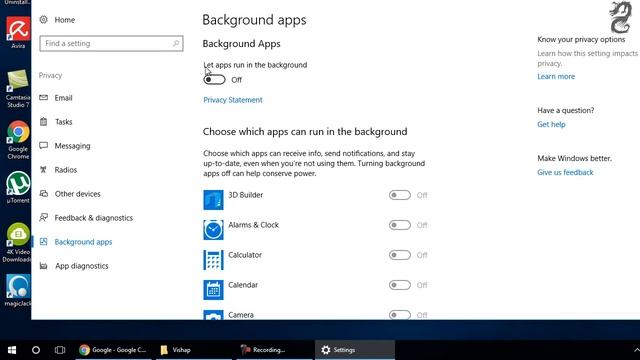Switch to Vishap folder taskbar window
640x360 pixels.
(194, 350)
